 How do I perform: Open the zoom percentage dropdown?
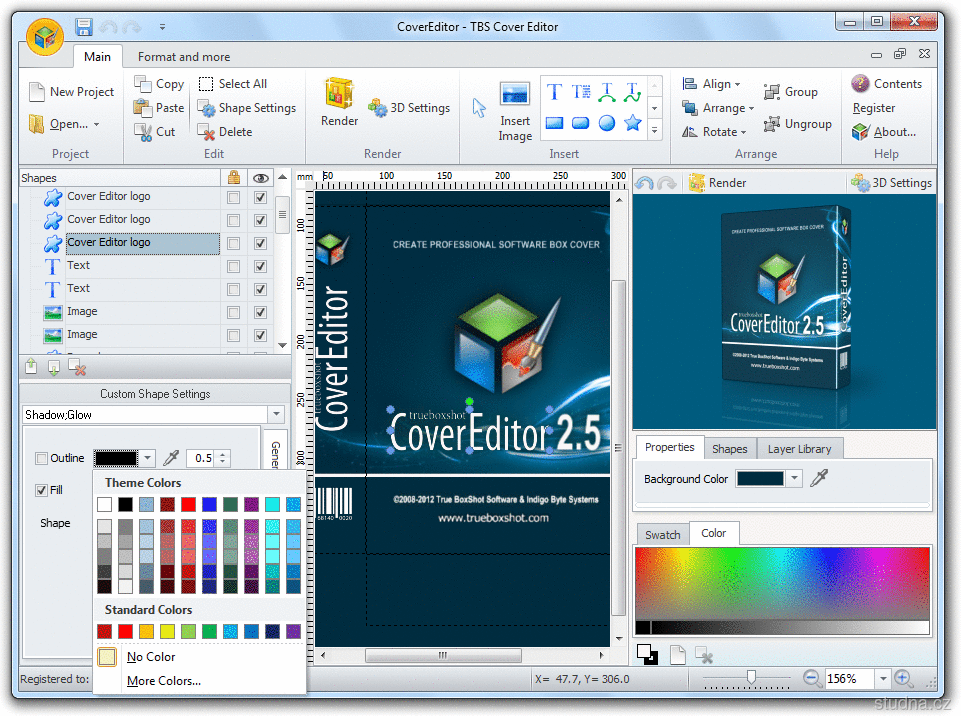882,679
